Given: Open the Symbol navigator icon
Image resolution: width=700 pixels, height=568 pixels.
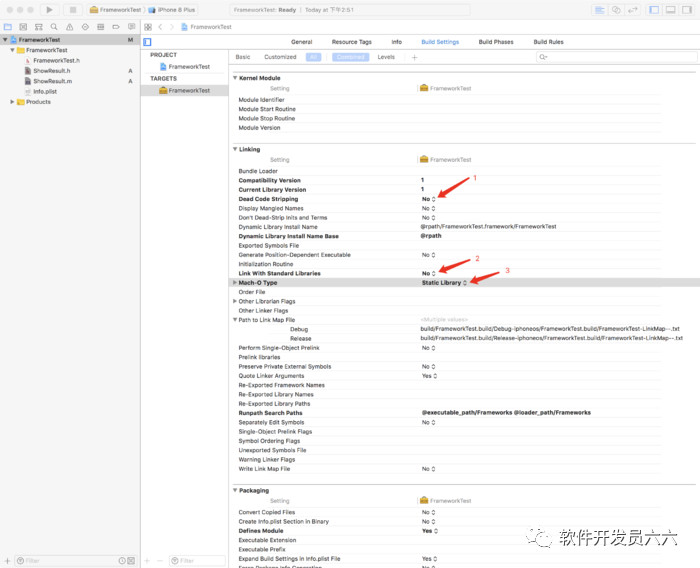Looking at the screenshot, I should [39, 27].
